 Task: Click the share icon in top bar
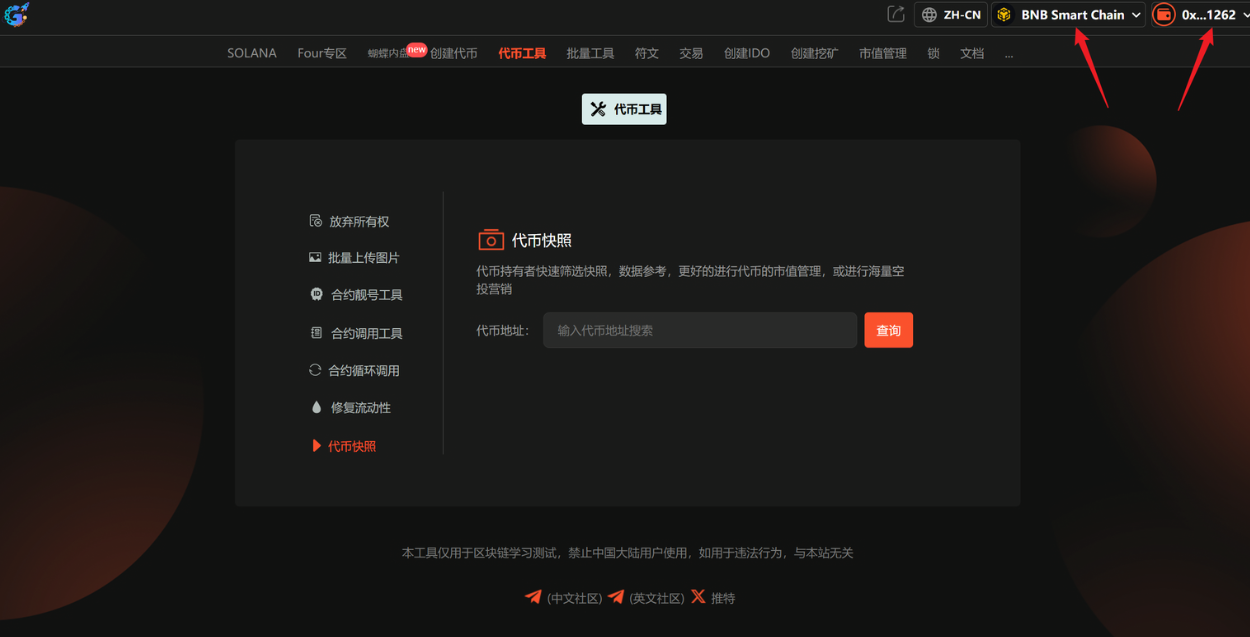coord(894,14)
